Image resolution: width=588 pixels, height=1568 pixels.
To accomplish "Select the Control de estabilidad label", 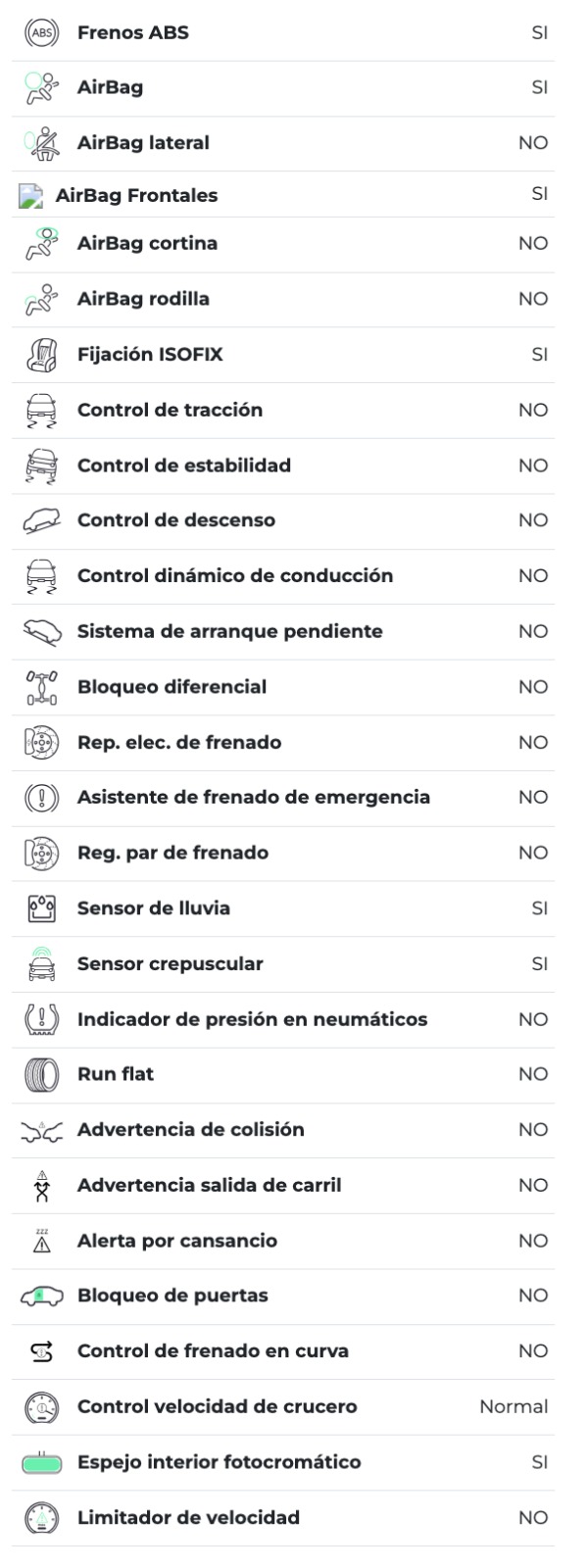I will coord(184,465).
